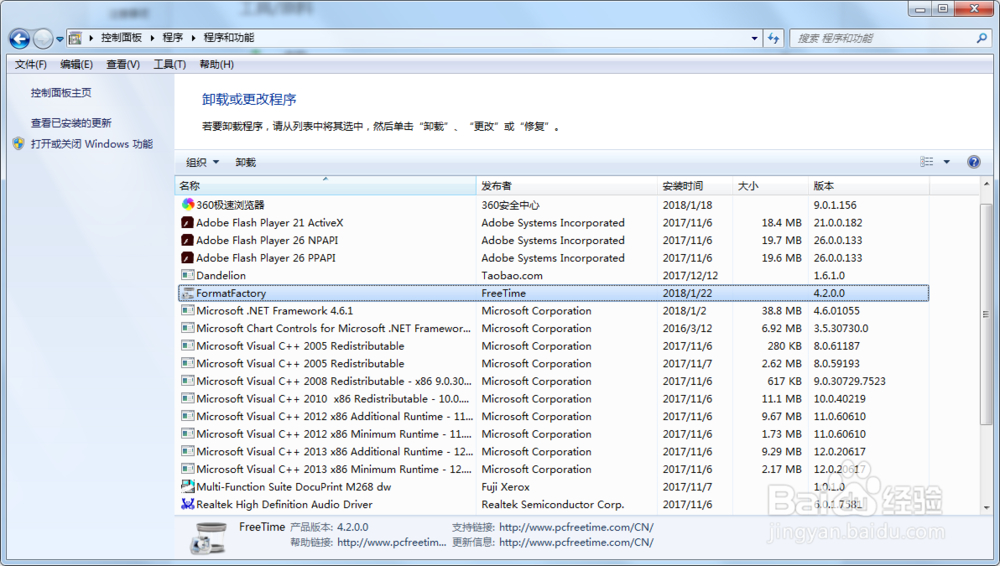Click icon of Visual C++ 2012 x86 Minimum Runtime

(188, 433)
